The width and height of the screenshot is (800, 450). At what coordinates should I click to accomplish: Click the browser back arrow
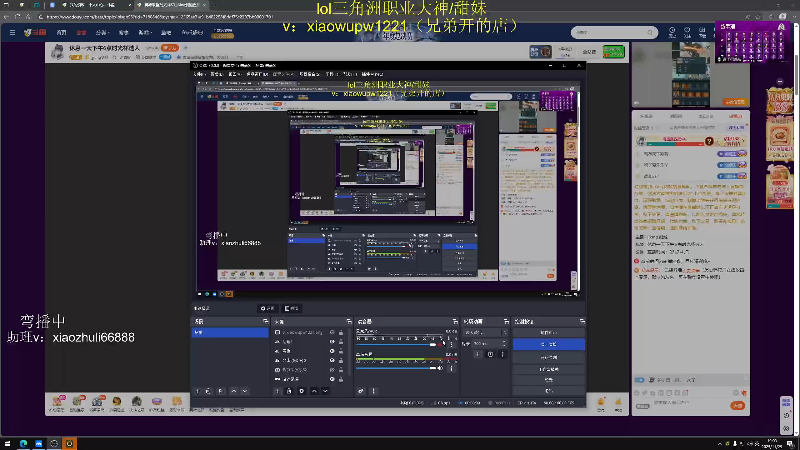pyautogui.click(x=7, y=17)
